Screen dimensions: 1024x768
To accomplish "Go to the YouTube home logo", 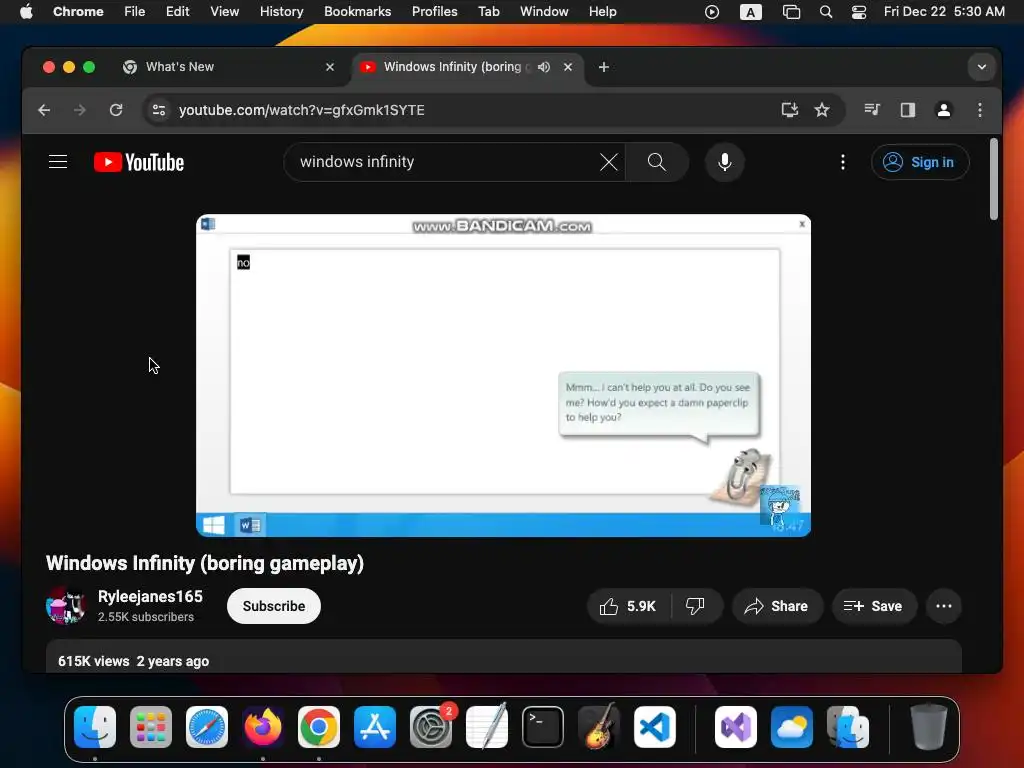I will (139, 162).
